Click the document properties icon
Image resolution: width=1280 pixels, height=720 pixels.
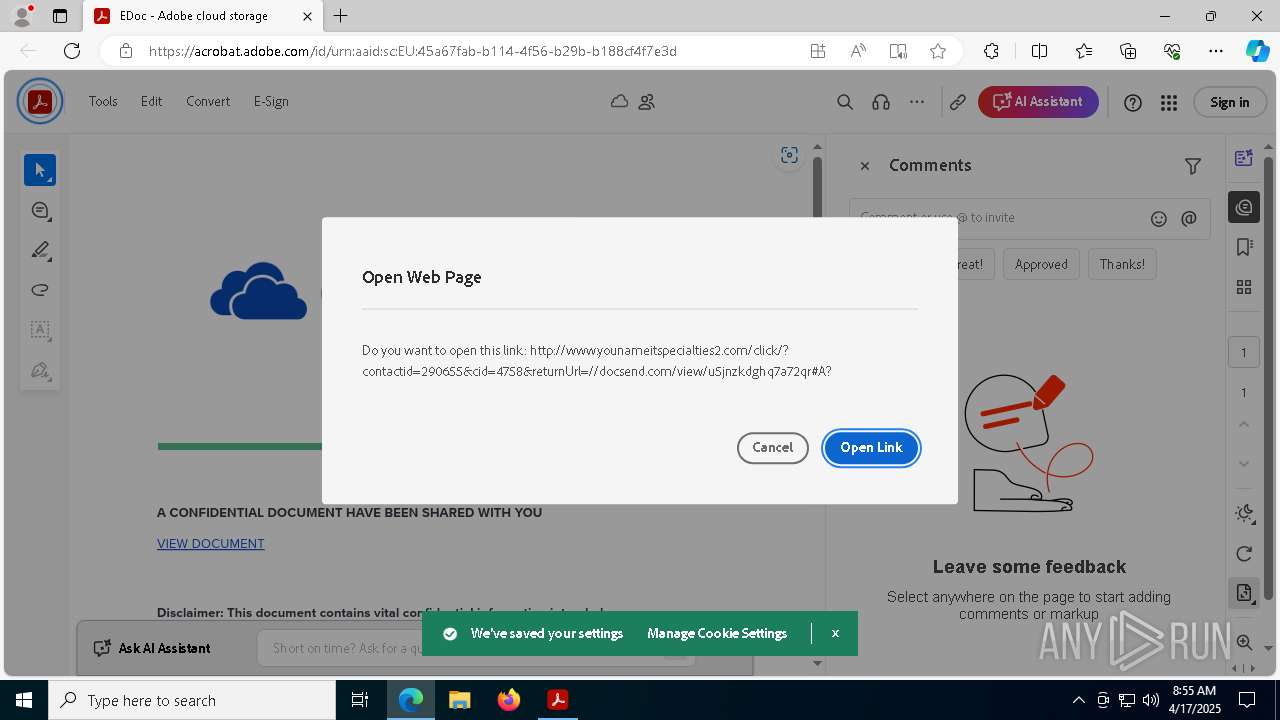pos(1244,593)
